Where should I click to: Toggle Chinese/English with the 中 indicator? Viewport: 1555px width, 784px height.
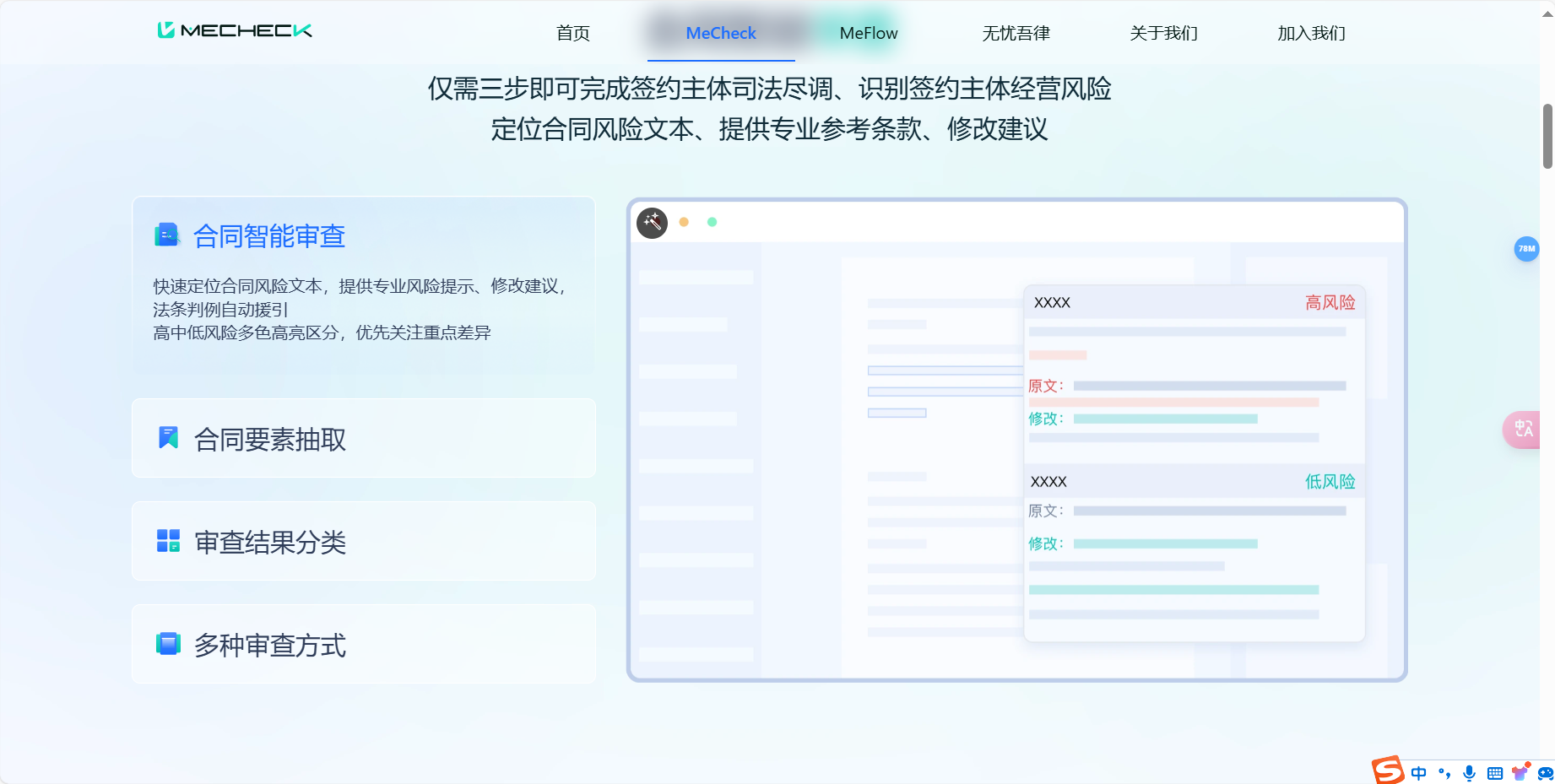(x=1418, y=772)
